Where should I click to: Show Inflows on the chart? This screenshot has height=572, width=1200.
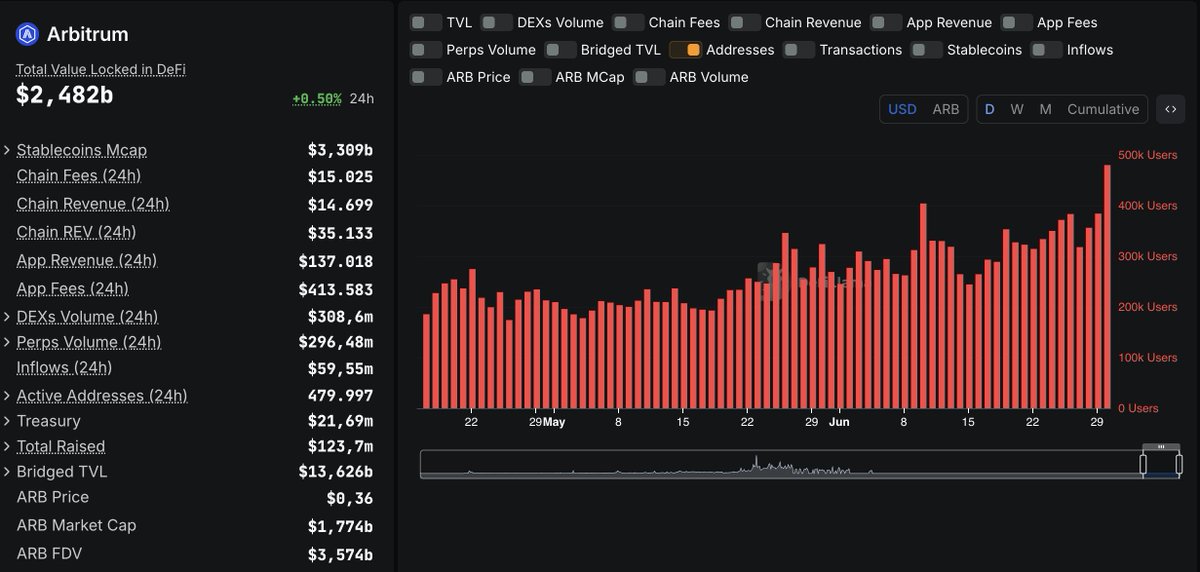click(1046, 49)
